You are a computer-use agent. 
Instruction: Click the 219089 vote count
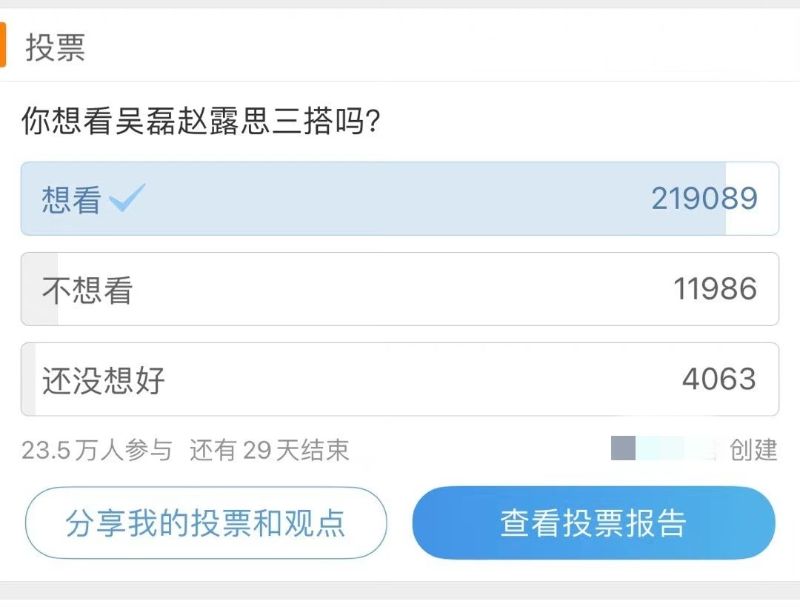tap(704, 199)
